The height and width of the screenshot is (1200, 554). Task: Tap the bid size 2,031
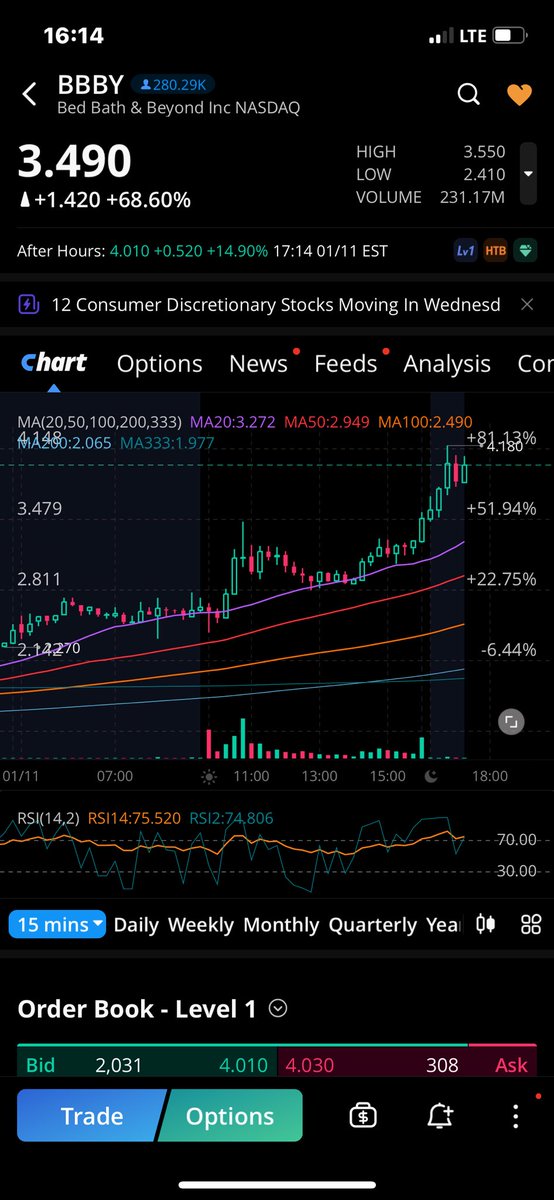click(121, 1066)
